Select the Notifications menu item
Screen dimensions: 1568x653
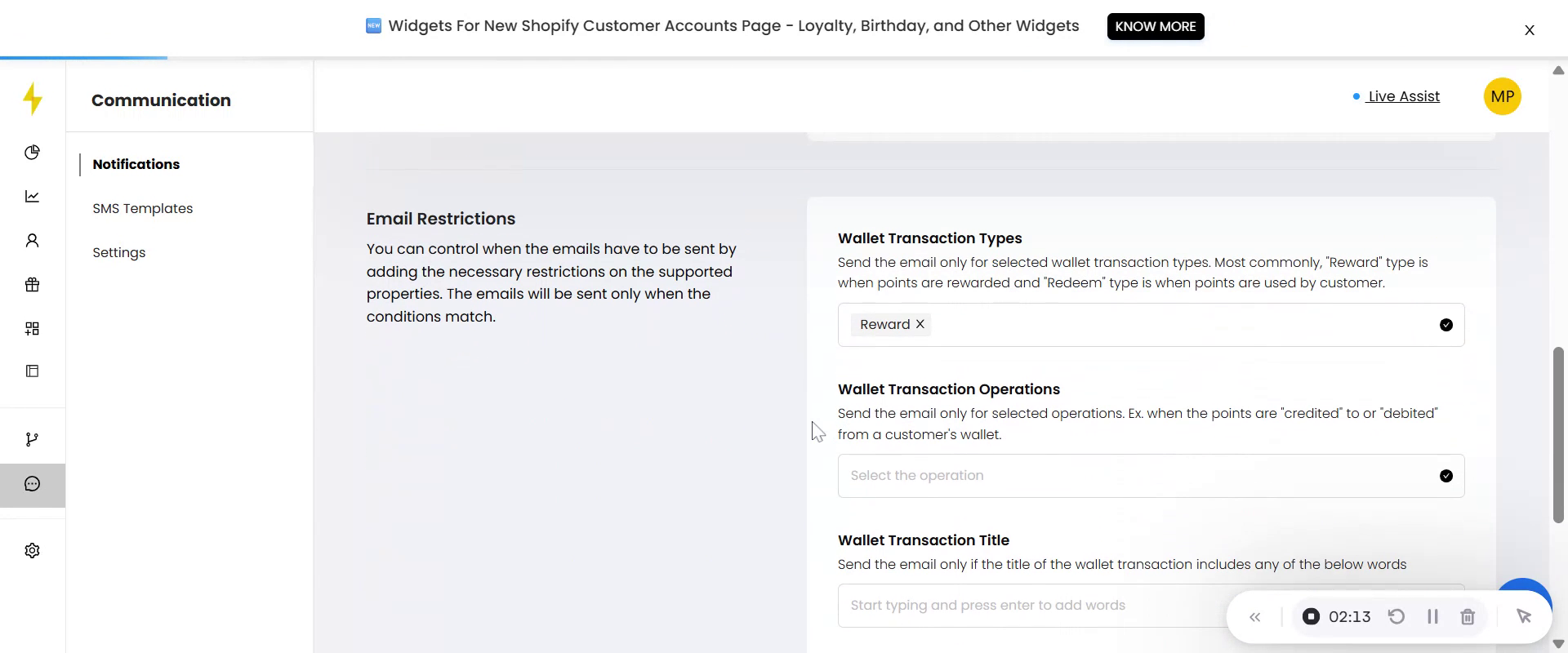(136, 165)
